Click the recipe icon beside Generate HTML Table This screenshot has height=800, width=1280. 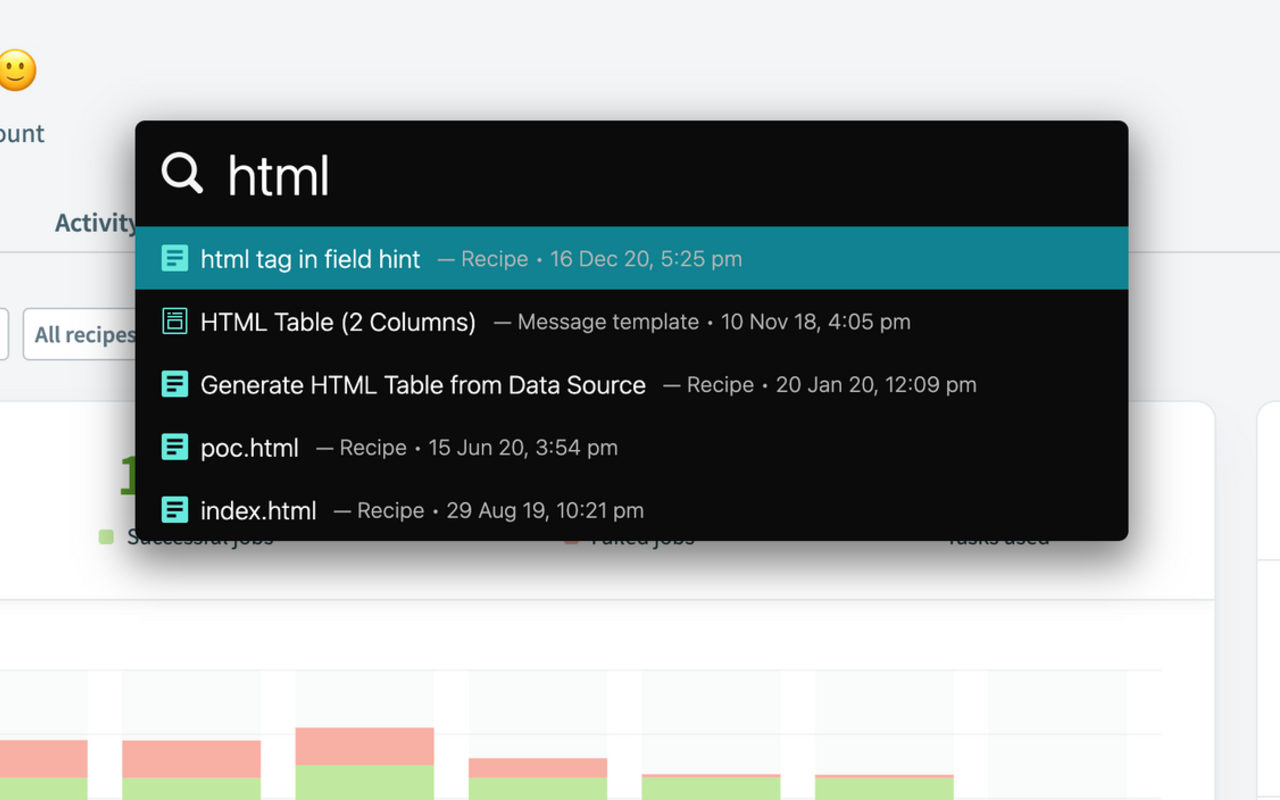click(175, 384)
